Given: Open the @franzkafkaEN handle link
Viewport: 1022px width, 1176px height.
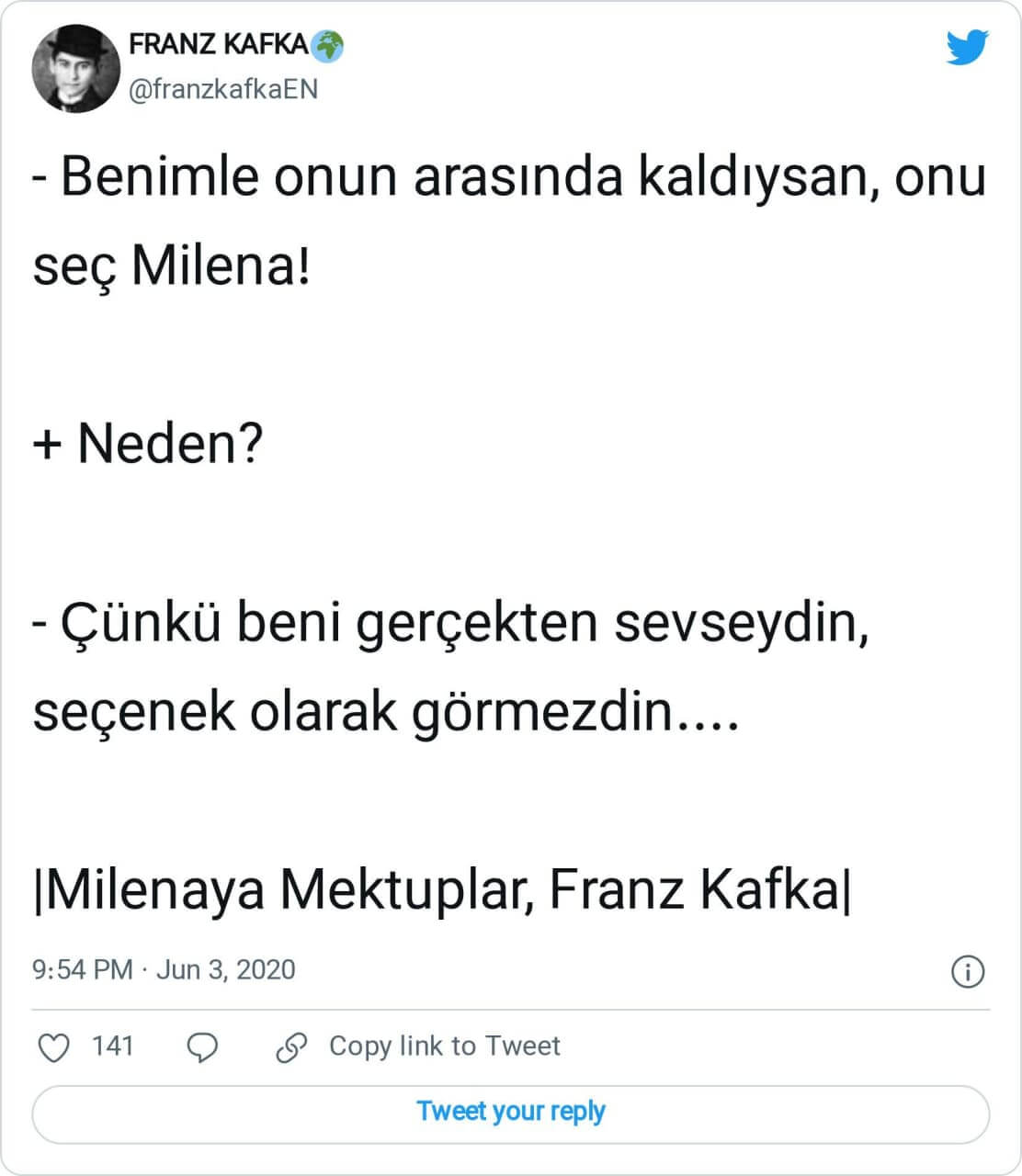Looking at the screenshot, I should (222, 89).
